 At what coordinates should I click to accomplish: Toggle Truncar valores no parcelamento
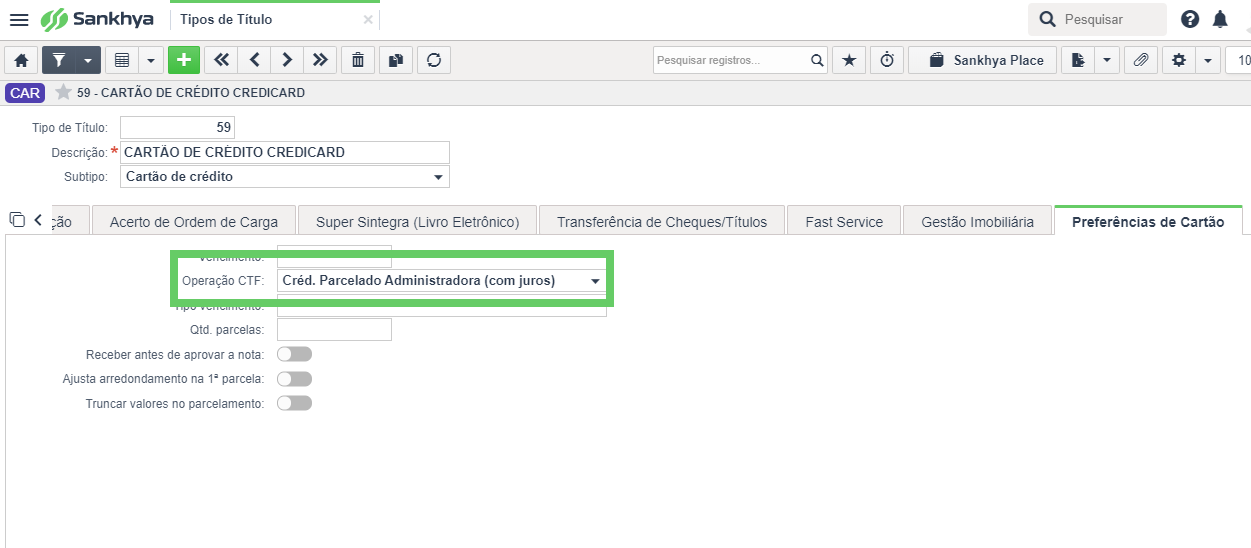pyautogui.click(x=295, y=403)
